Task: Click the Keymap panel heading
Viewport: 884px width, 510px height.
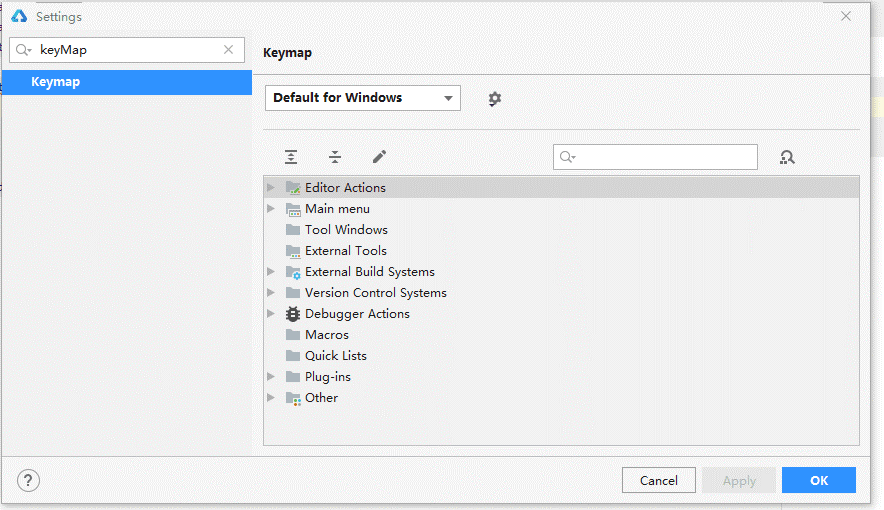Action: tap(288, 53)
